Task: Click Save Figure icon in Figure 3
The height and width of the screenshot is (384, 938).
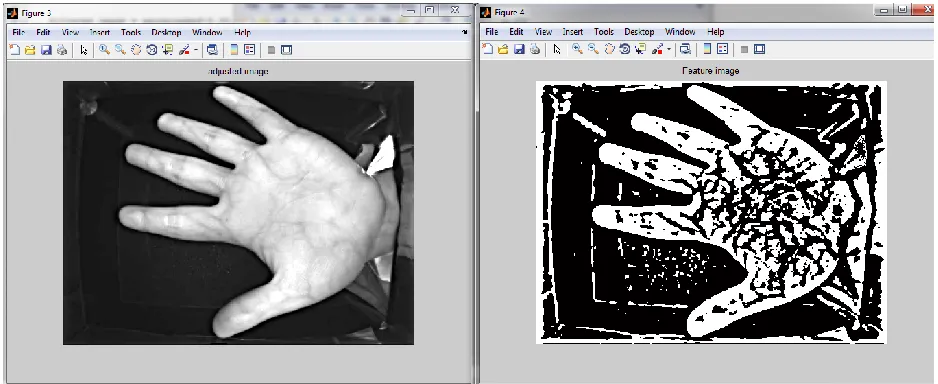Action: 46,50
